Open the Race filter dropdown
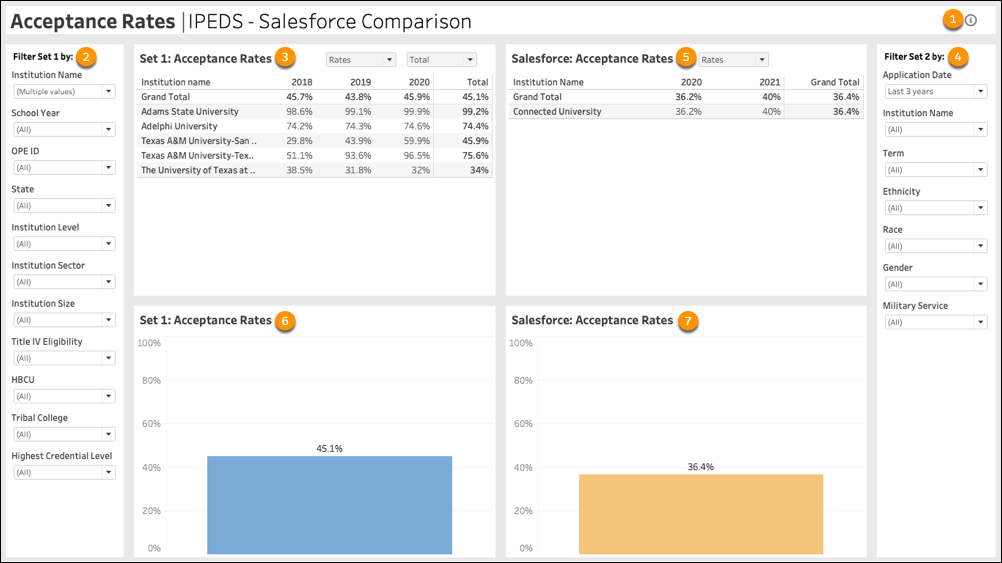Viewport: 1002px width, 563px height. point(936,246)
